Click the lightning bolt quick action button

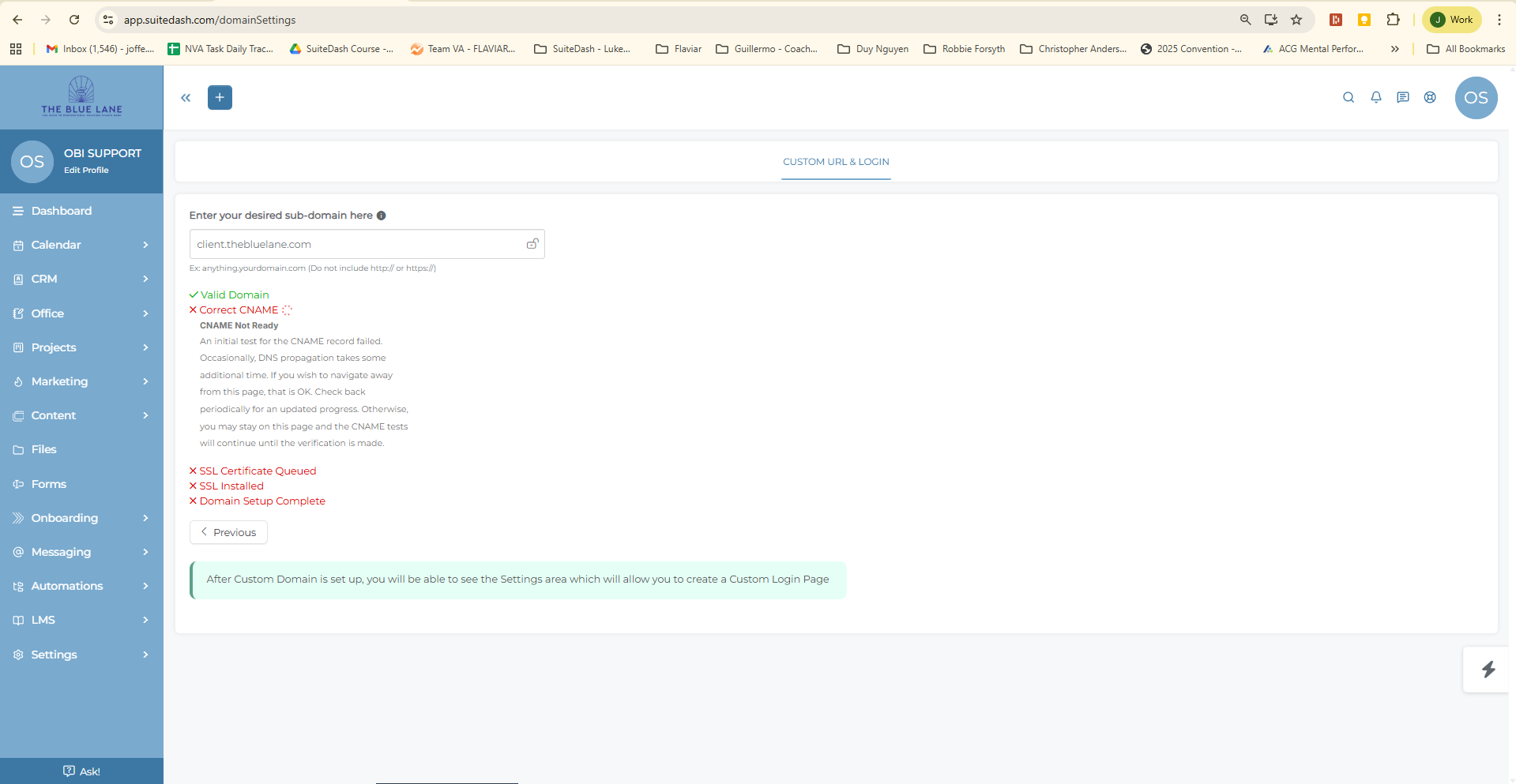coord(1488,670)
